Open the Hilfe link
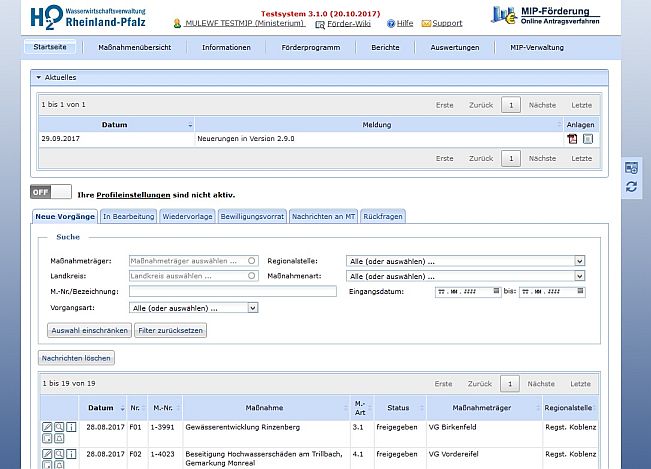651x469 pixels. click(405, 23)
